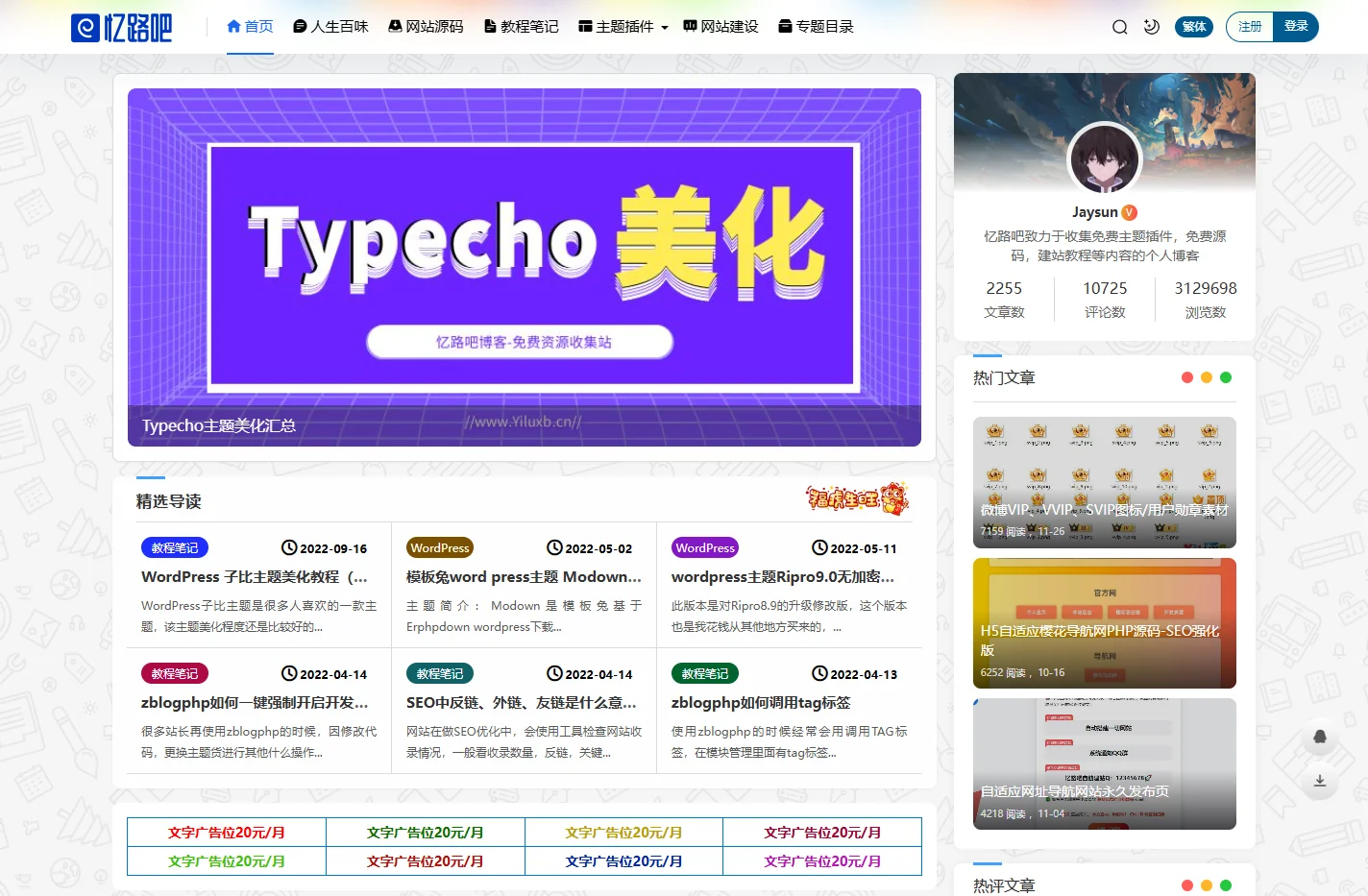Open zblogphp如何一键强制开启开发 article
Image resolution: width=1368 pixels, height=896 pixels.
click(x=255, y=703)
